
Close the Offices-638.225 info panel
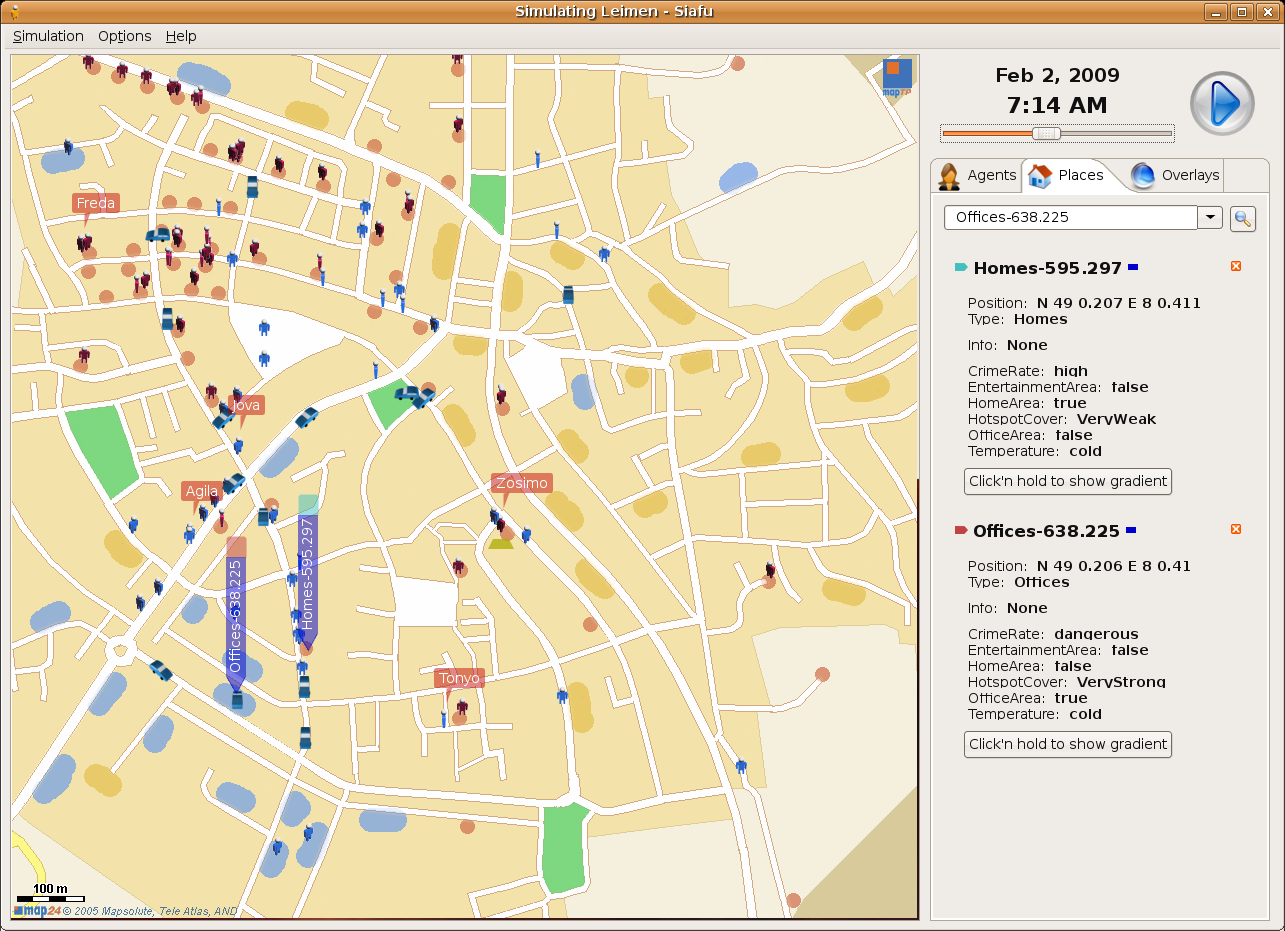(x=1236, y=529)
